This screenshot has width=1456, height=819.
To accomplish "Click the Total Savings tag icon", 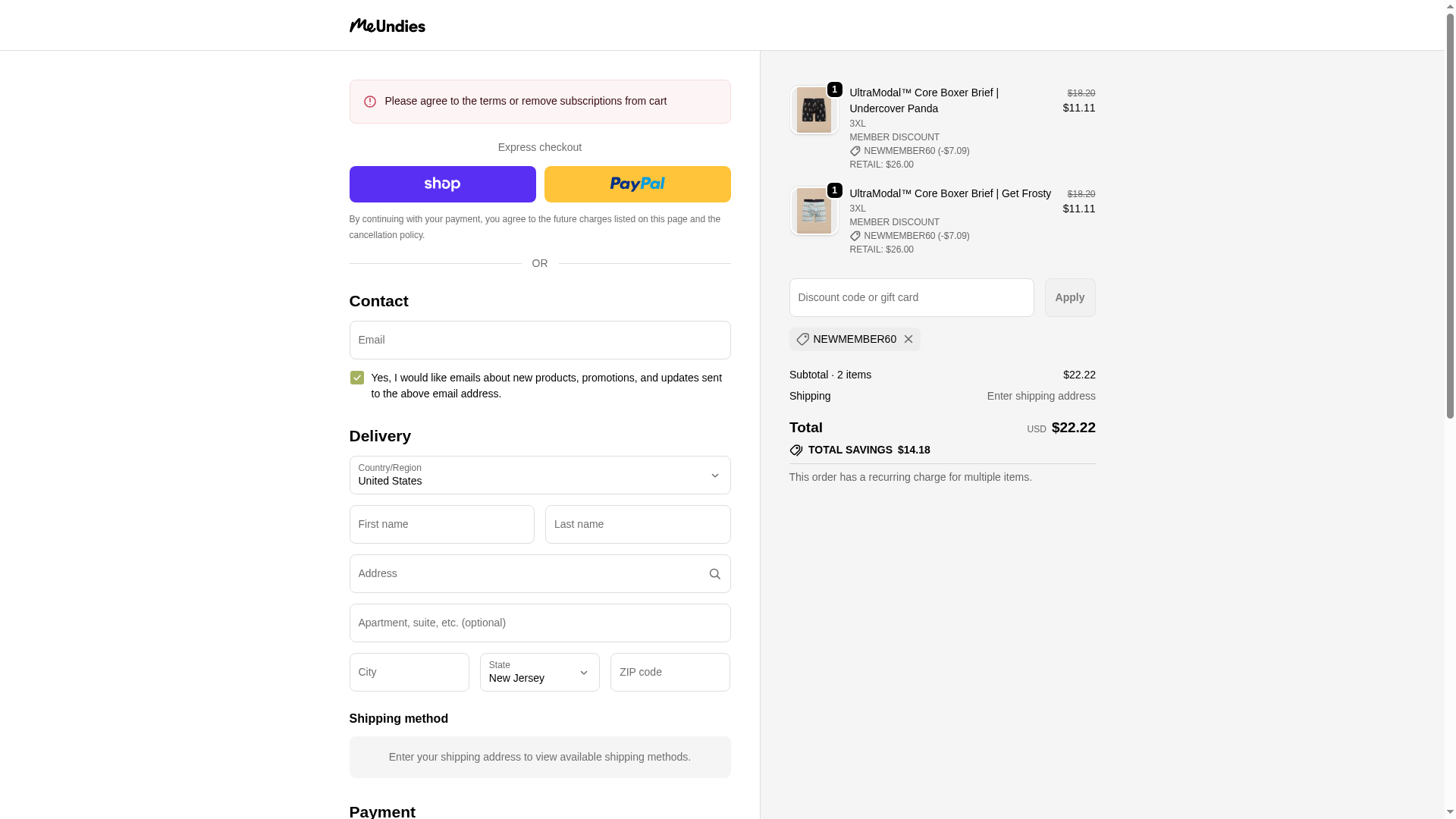I will pyautogui.click(x=795, y=450).
